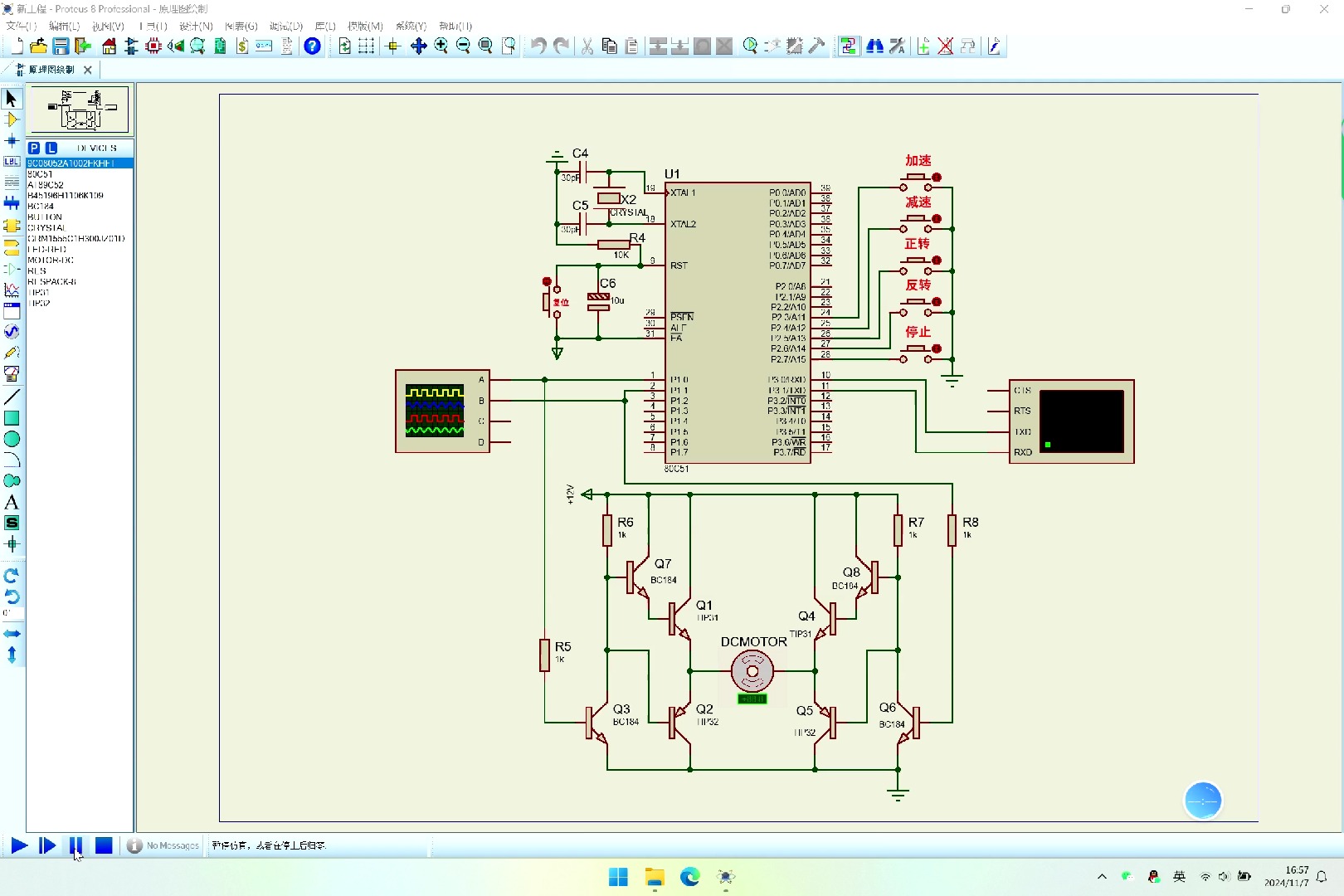The height and width of the screenshot is (896, 1344).
Task: Select the Graph Mode tool
Action: click(x=12, y=290)
